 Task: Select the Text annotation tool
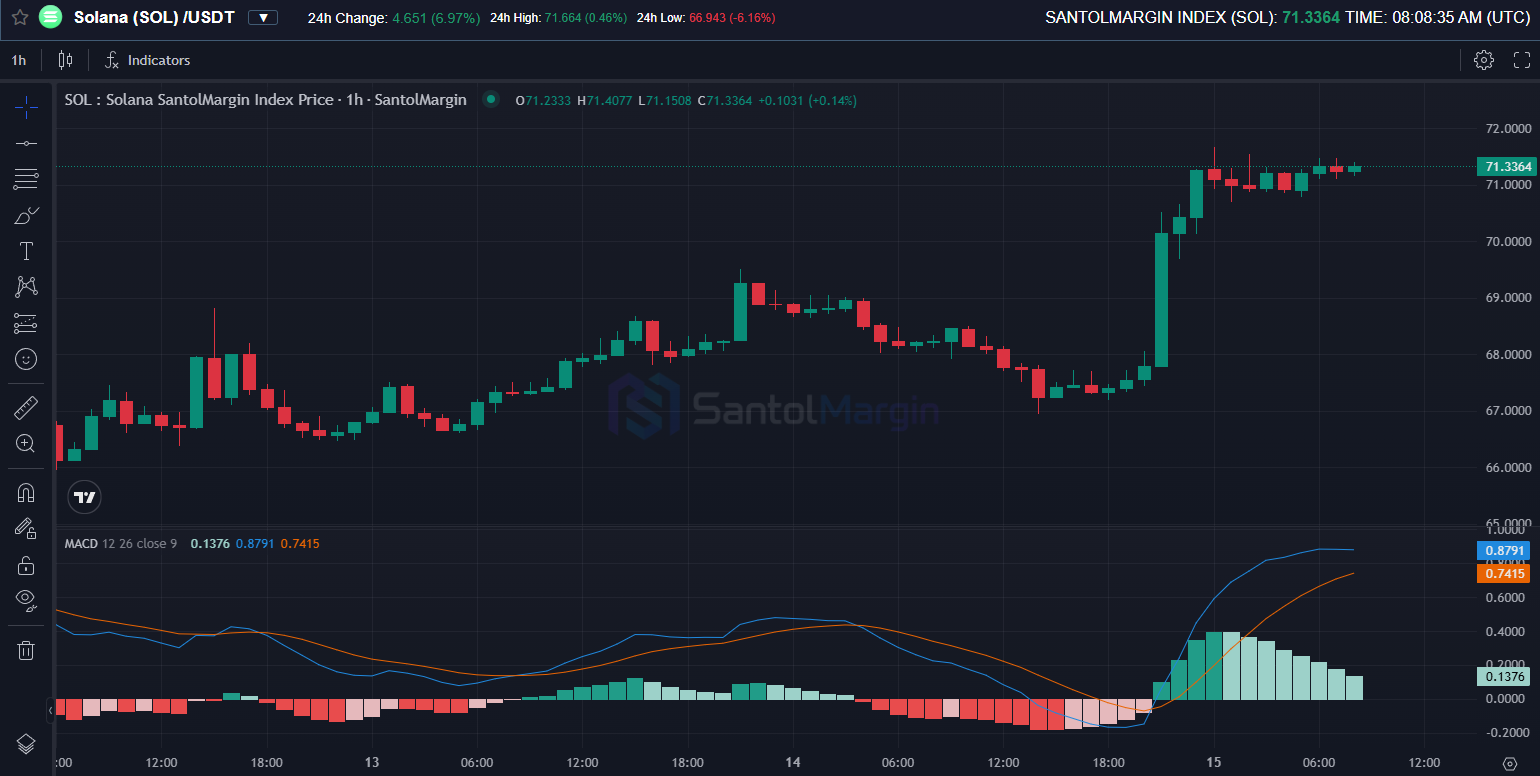[x=26, y=251]
